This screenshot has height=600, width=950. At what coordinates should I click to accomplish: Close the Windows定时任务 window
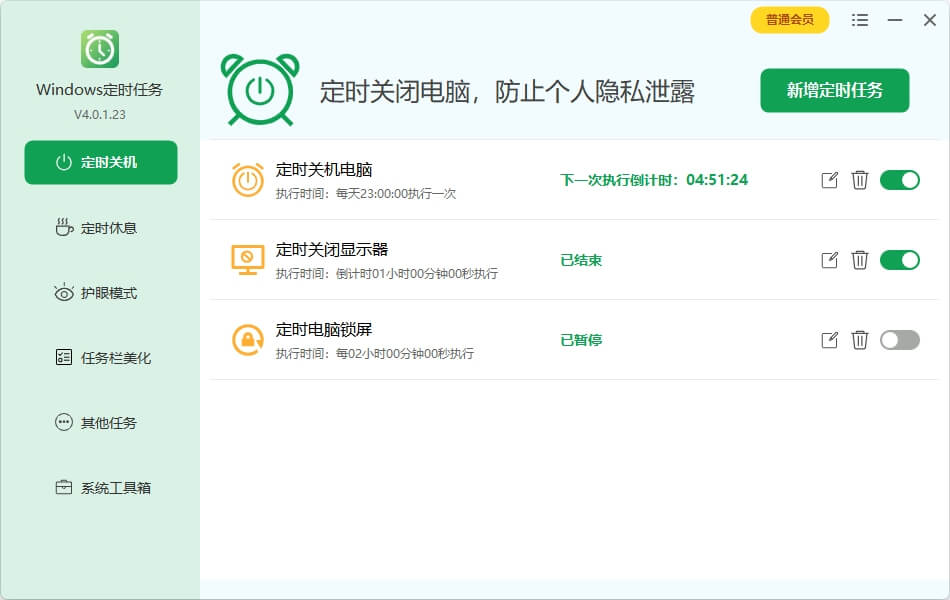[x=929, y=20]
